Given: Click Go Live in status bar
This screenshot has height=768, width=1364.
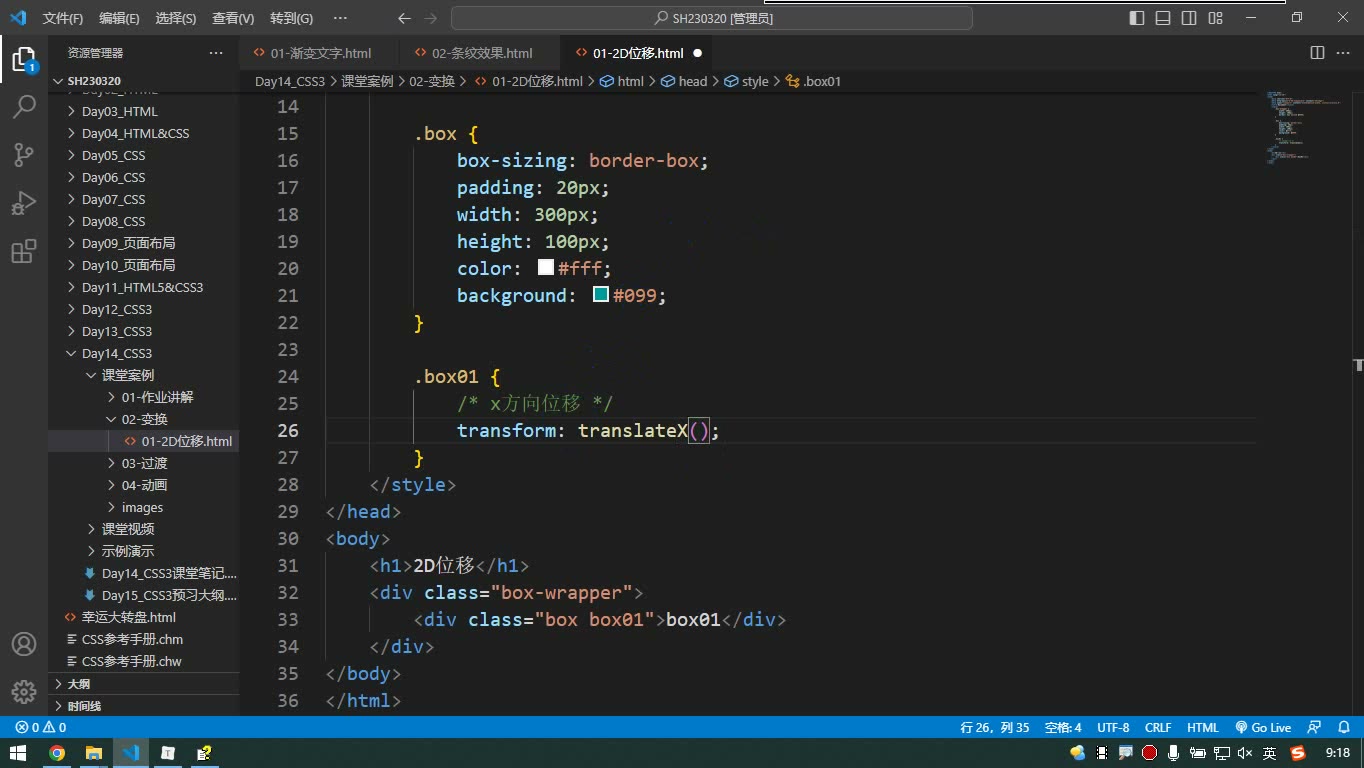Looking at the screenshot, I should pyautogui.click(x=1263, y=728).
